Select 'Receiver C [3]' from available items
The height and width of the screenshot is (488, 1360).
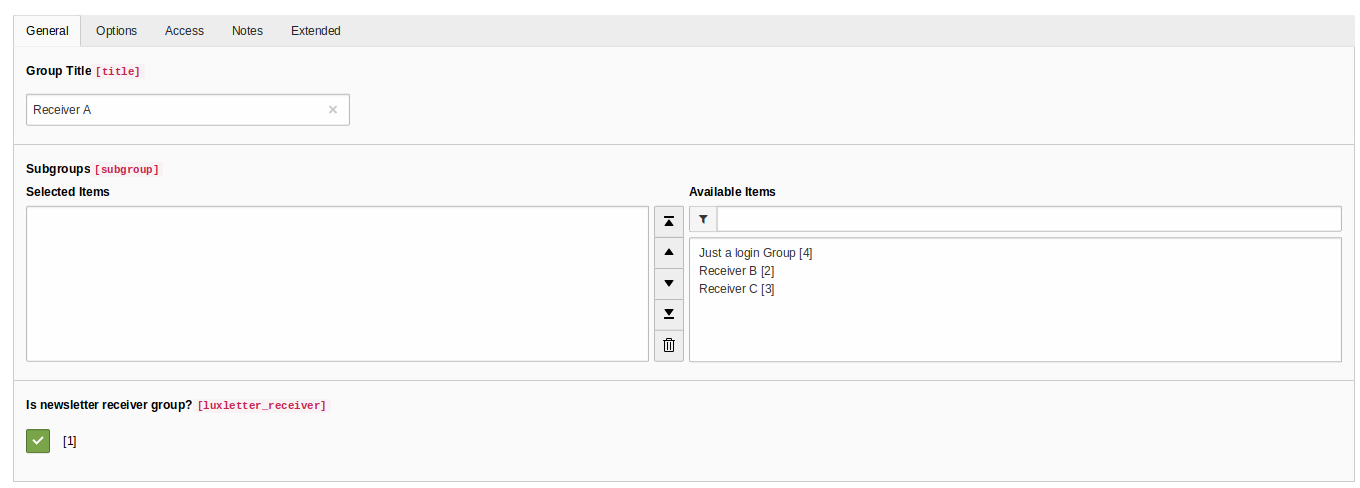(x=737, y=289)
